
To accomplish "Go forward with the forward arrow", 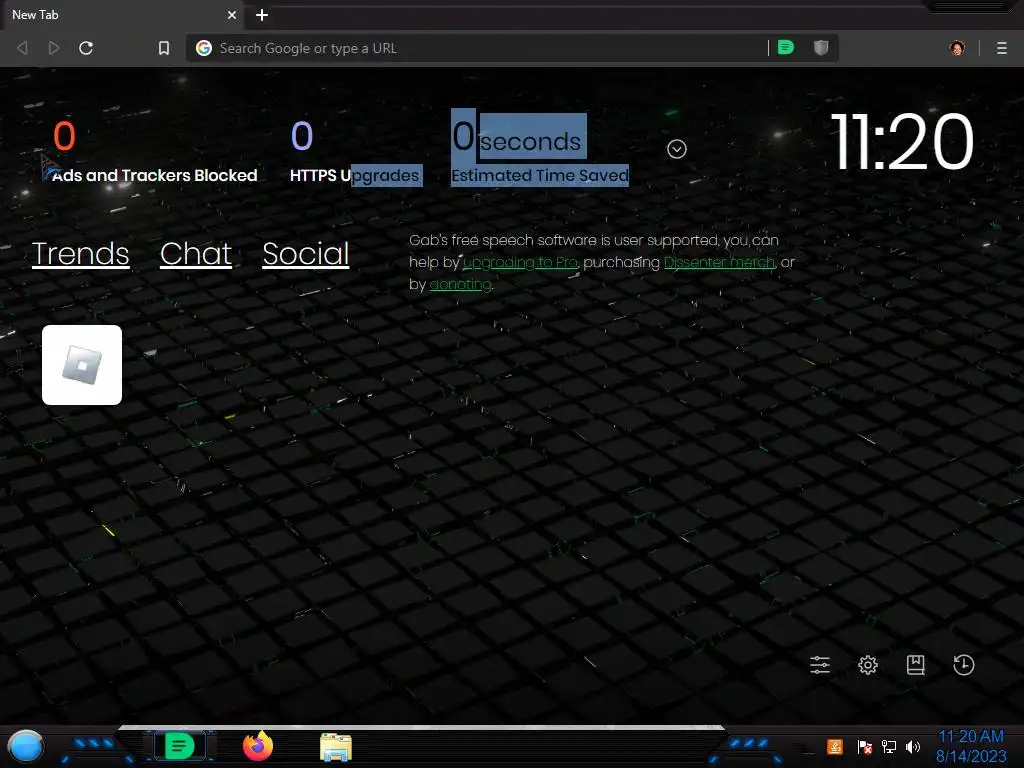I will tap(54, 48).
